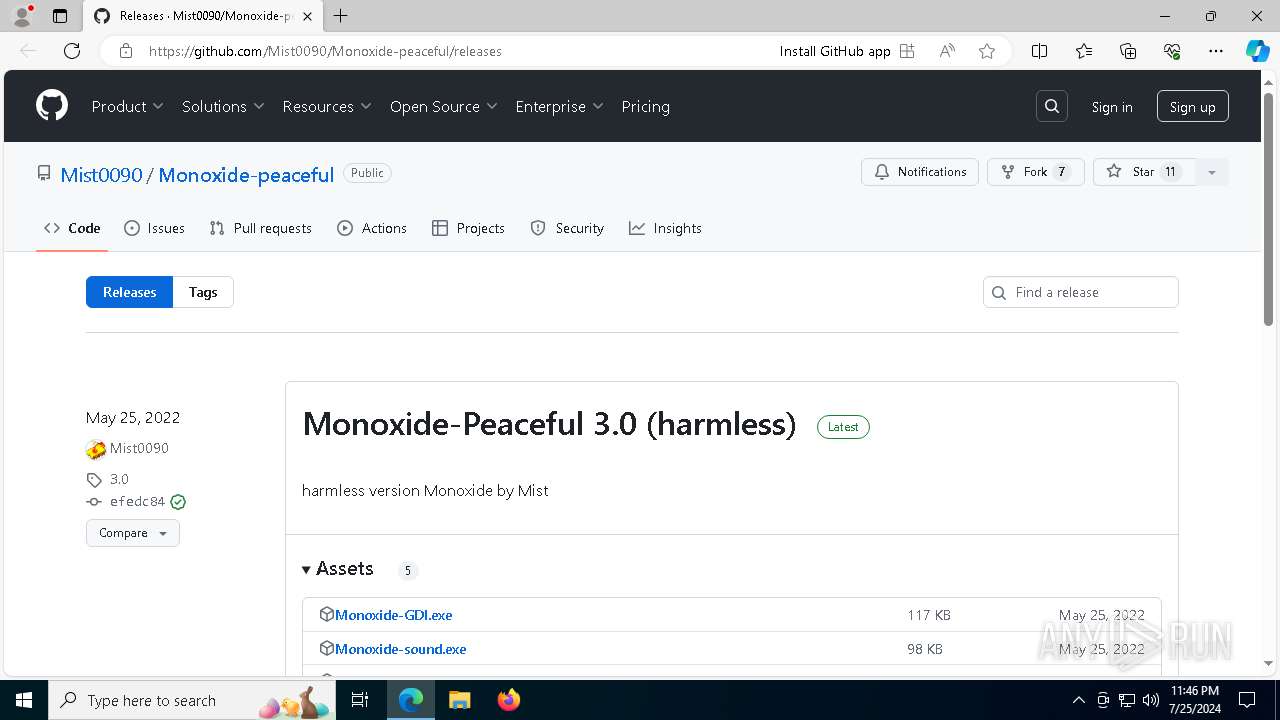Open the tab actions menu icon

pos(60,16)
